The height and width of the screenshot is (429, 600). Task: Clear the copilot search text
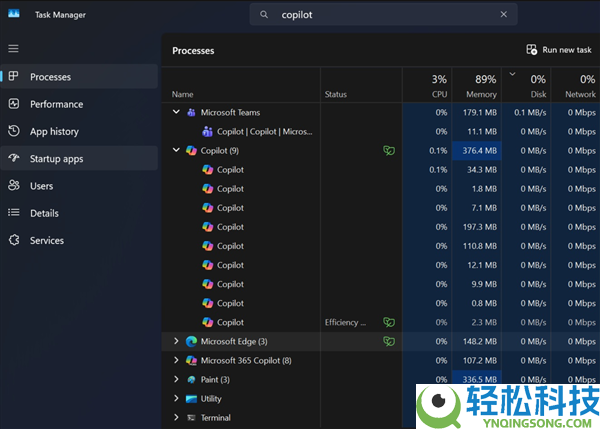(x=504, y=14)
